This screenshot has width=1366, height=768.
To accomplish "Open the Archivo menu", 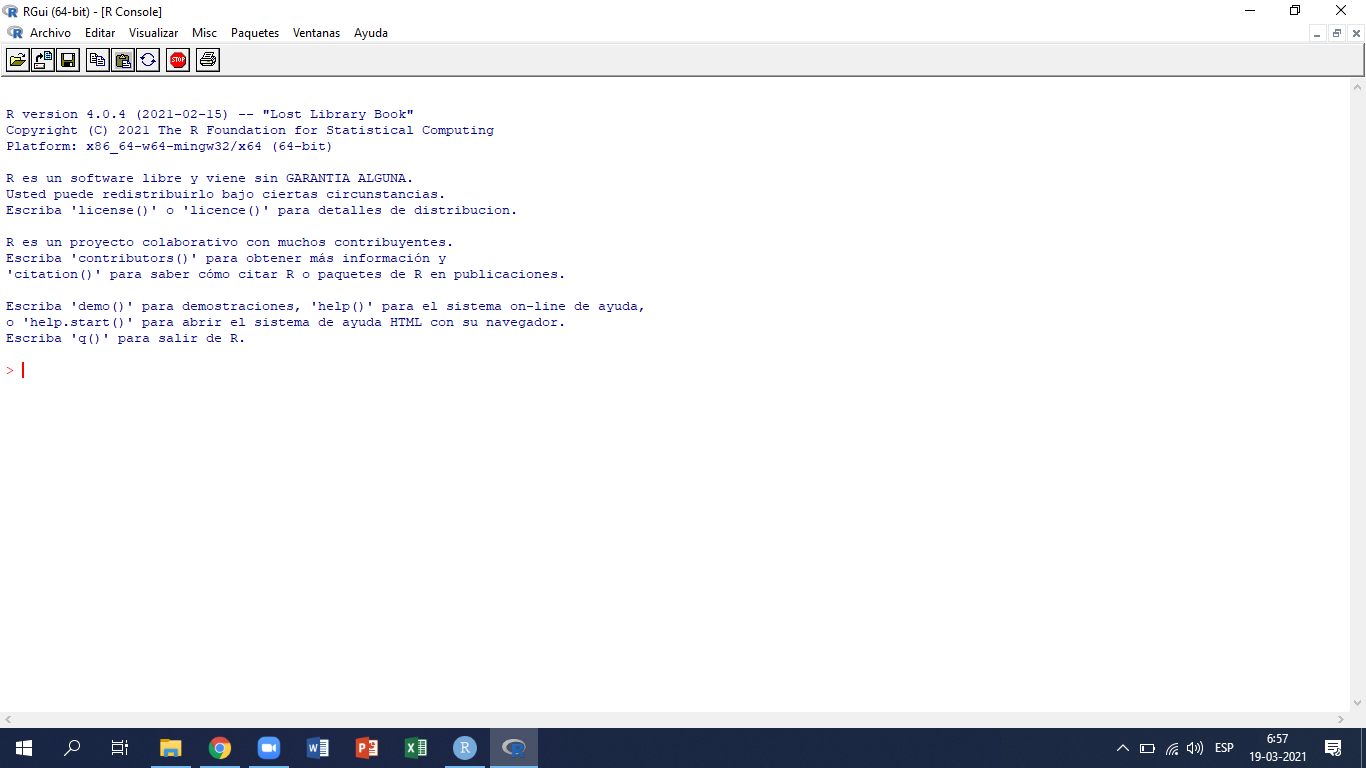I will coord(50,33).
